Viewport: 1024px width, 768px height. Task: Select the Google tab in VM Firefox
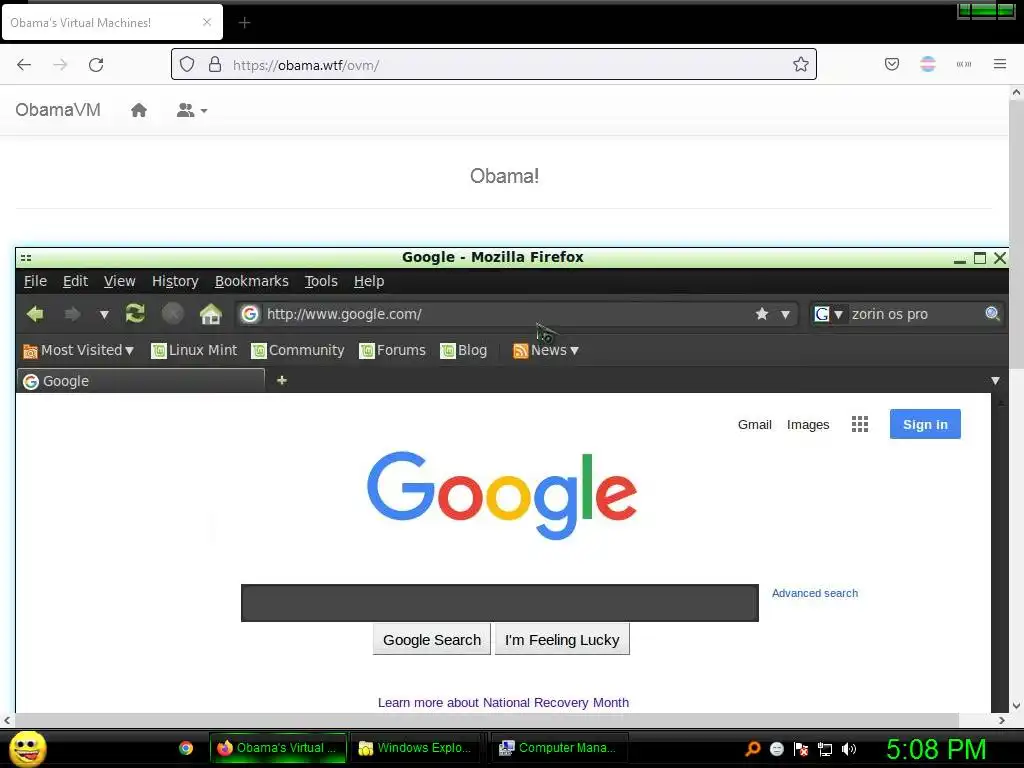tap(140, 381)
